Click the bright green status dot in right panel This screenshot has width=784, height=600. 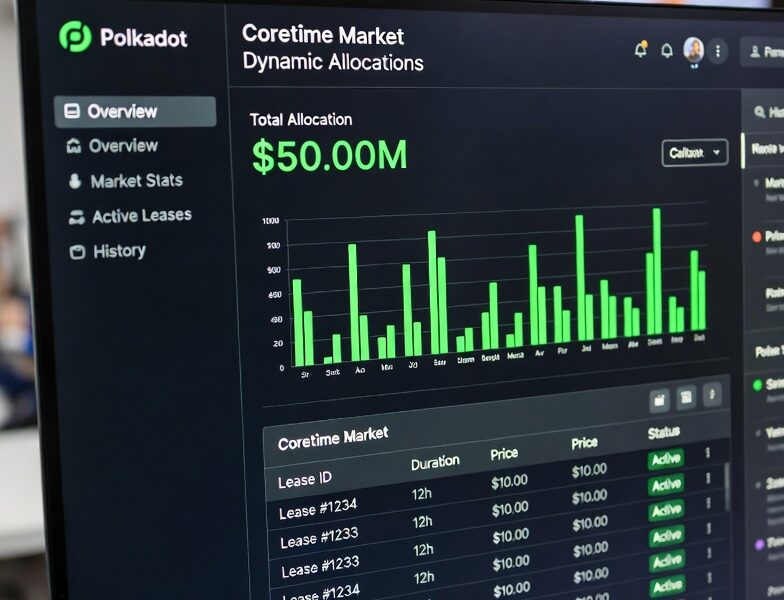tap(758, 384)
